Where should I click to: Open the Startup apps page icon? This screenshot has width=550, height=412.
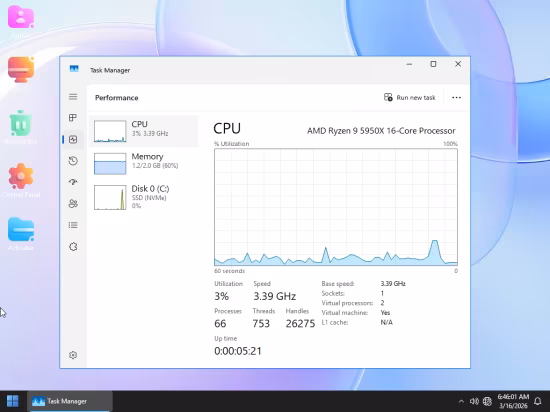[x=73, y=182]
